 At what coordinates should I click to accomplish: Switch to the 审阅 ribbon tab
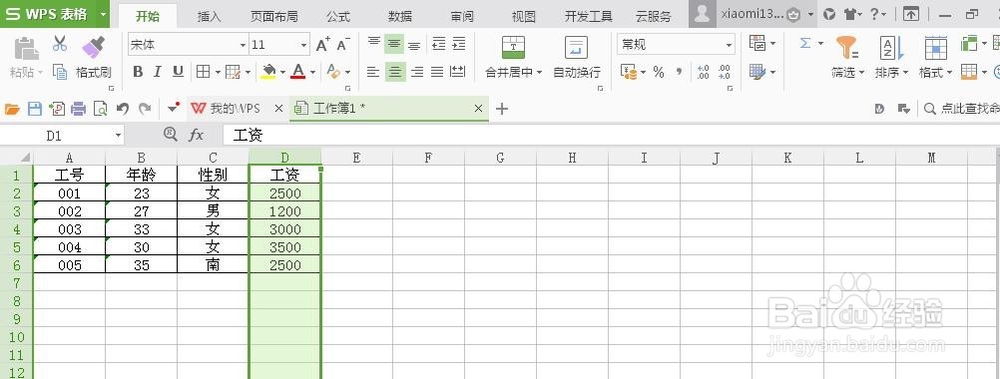click(462, 17)
